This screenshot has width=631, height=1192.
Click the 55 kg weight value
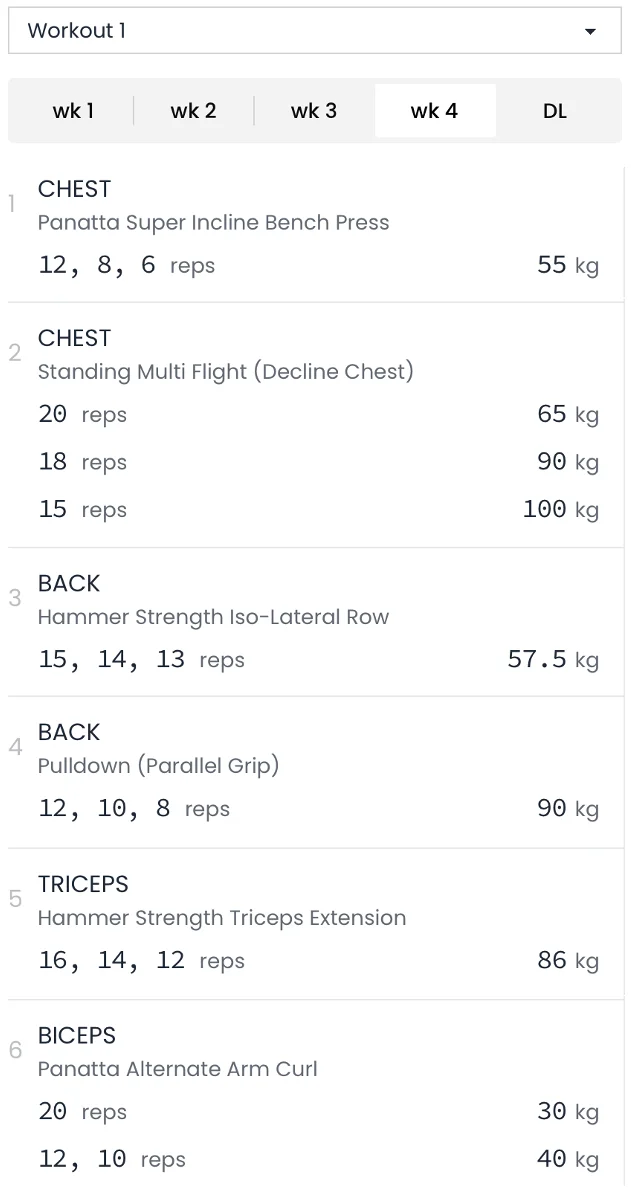coord(567,265)
